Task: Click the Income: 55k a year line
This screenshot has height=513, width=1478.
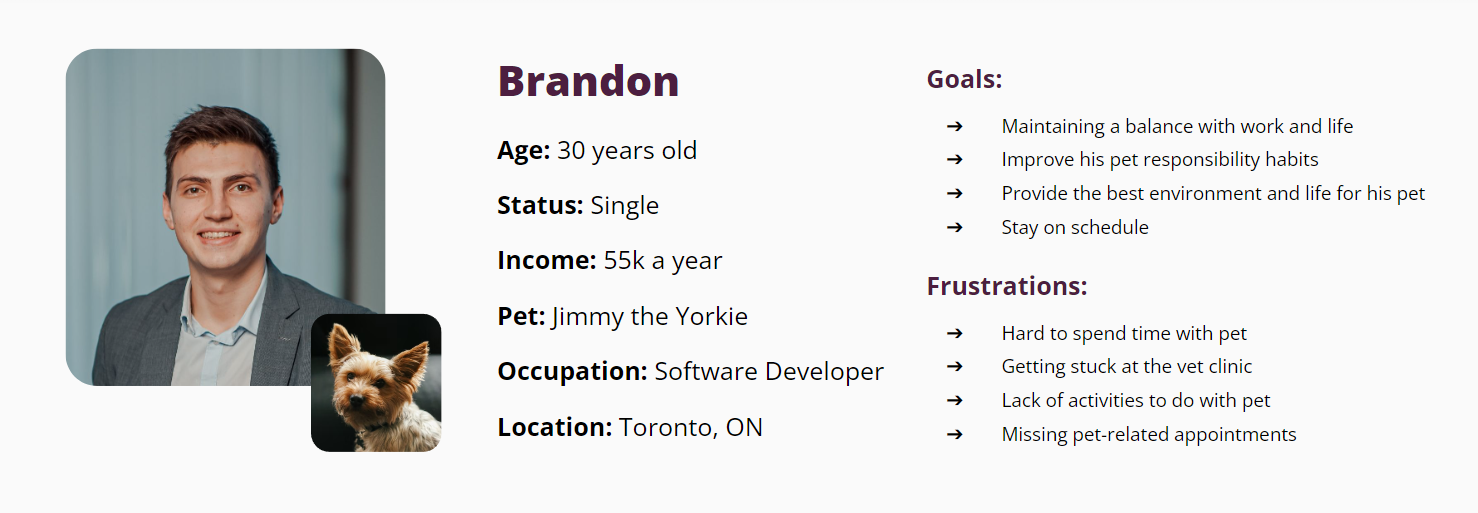Action: [x=610, y=261]
